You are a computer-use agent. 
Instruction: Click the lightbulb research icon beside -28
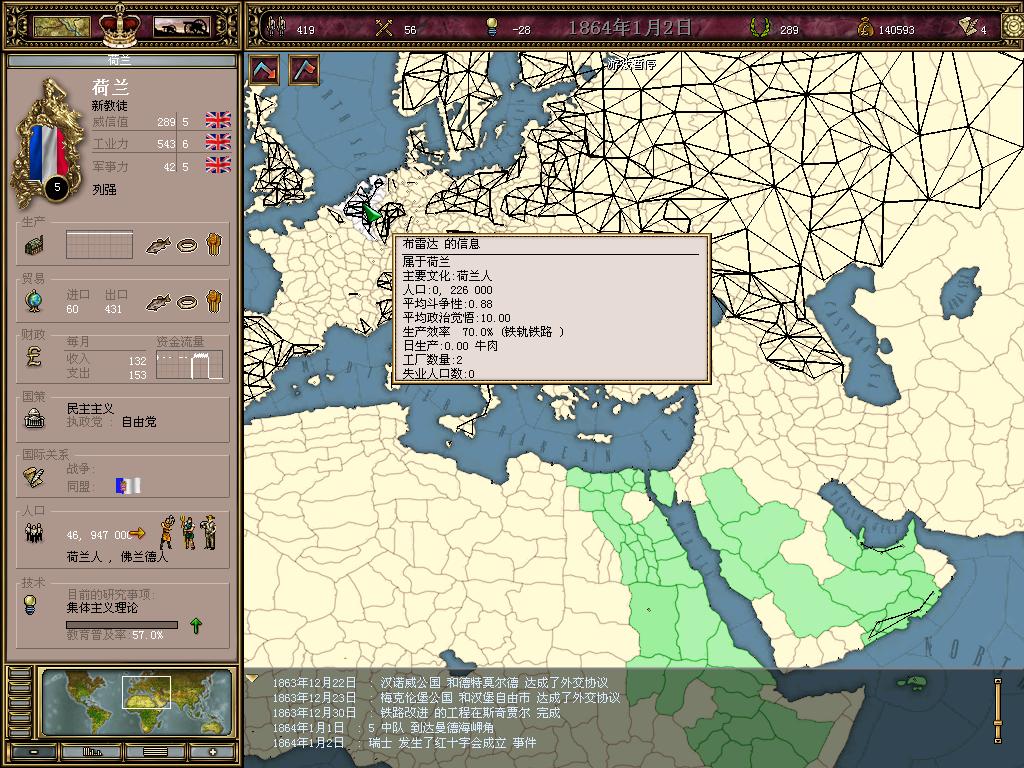492,27
